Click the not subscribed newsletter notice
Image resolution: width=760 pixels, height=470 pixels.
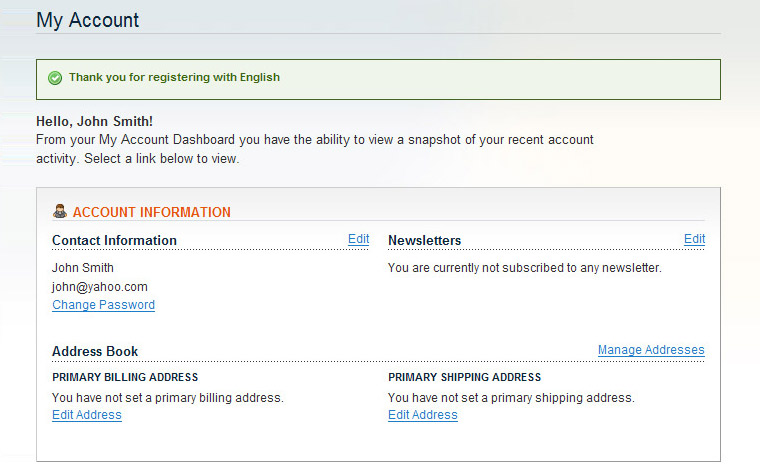(525, 268)
